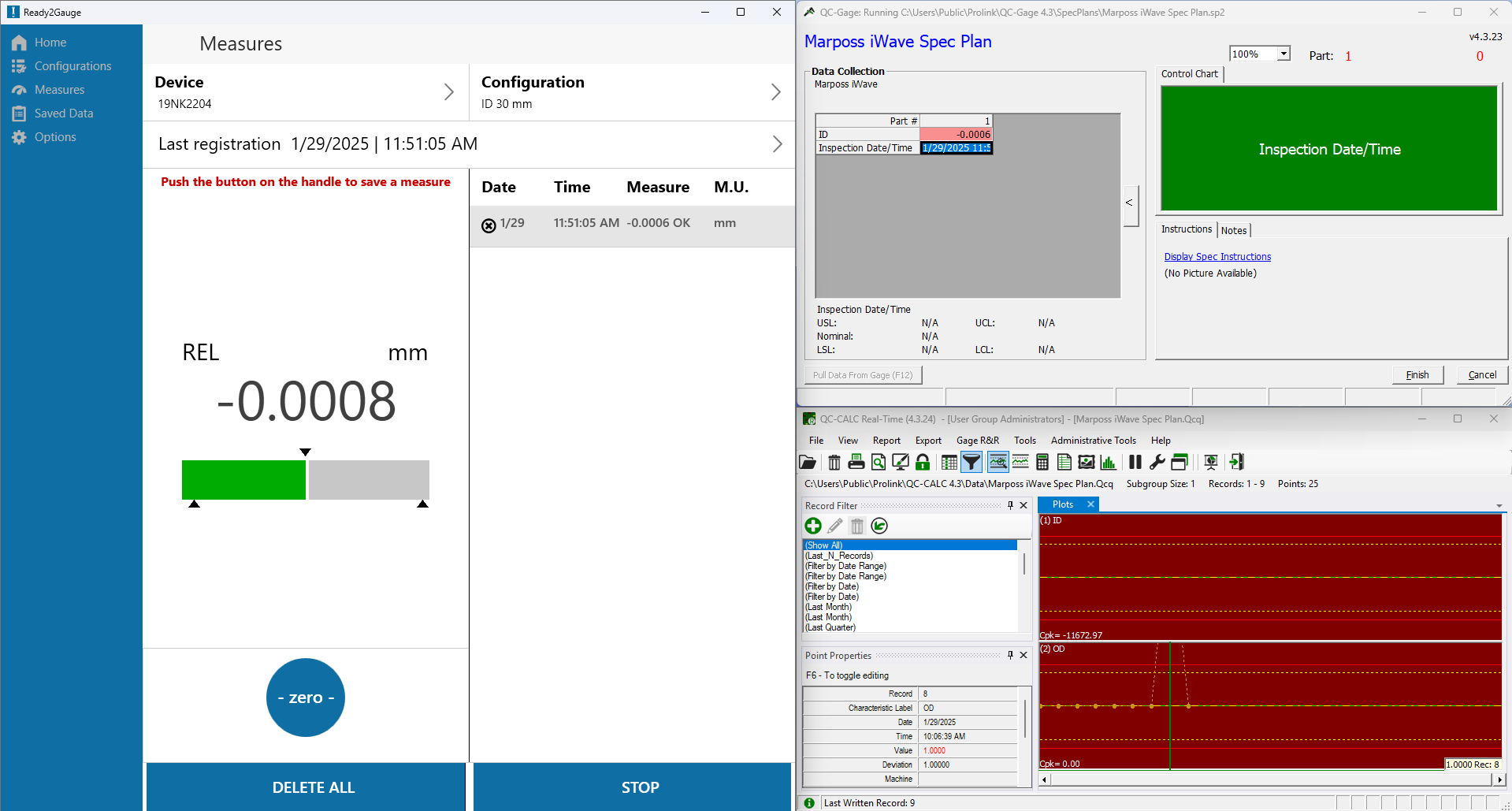
Task: Select (Show All) filter entry
Action: click(x=910, y=545)
